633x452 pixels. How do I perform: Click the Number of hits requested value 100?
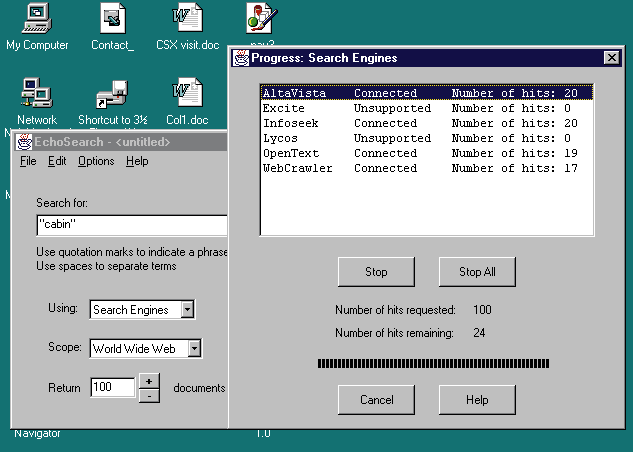coord(482,310)
